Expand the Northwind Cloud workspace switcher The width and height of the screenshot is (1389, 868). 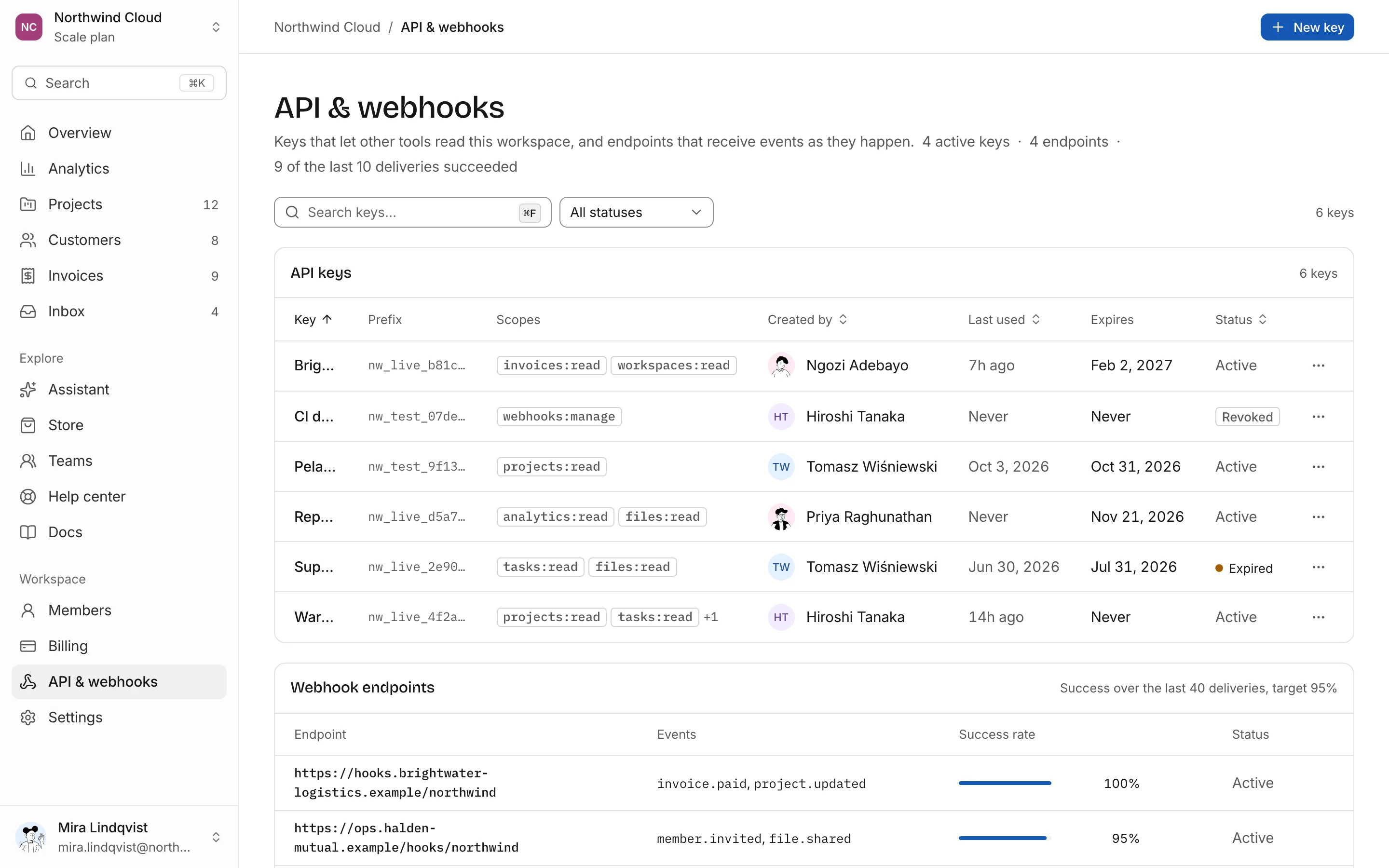[x=119, y=27]
